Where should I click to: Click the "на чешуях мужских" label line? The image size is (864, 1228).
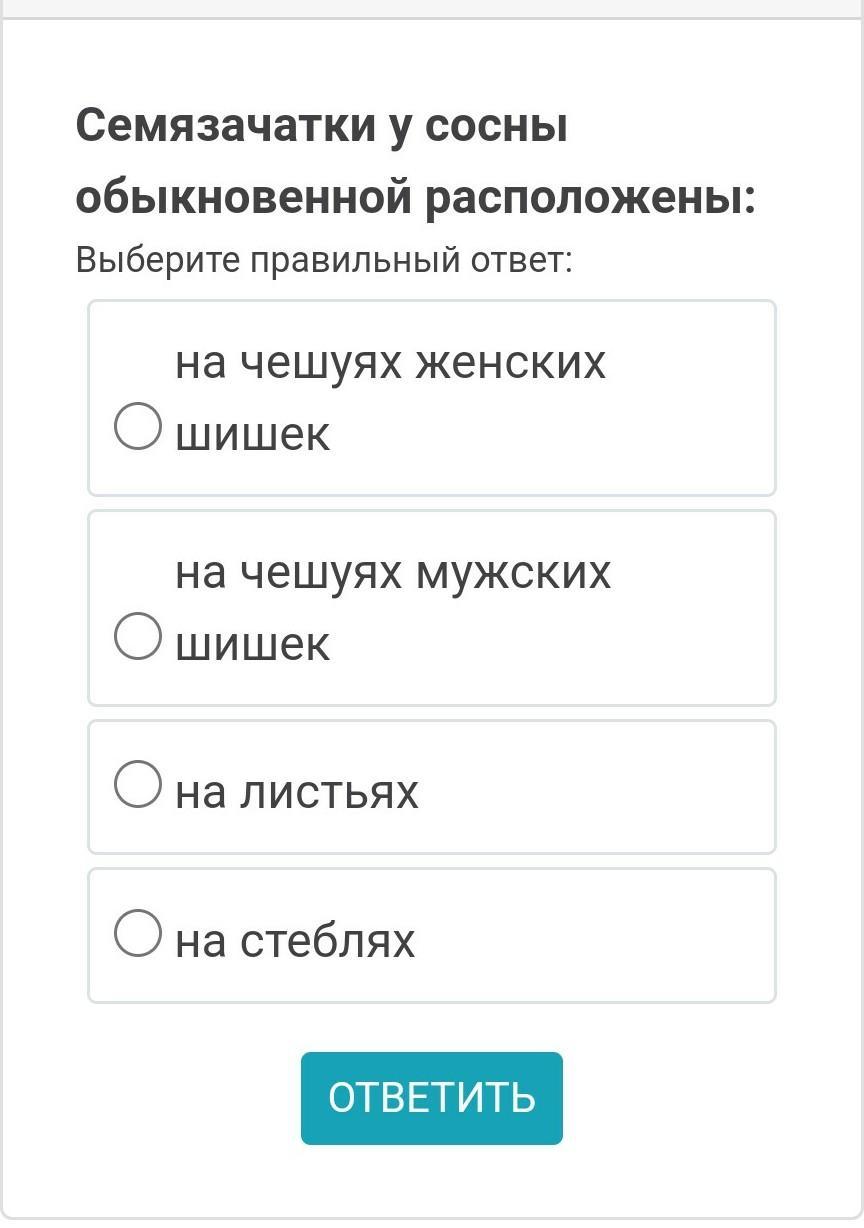tap(393, 573)
